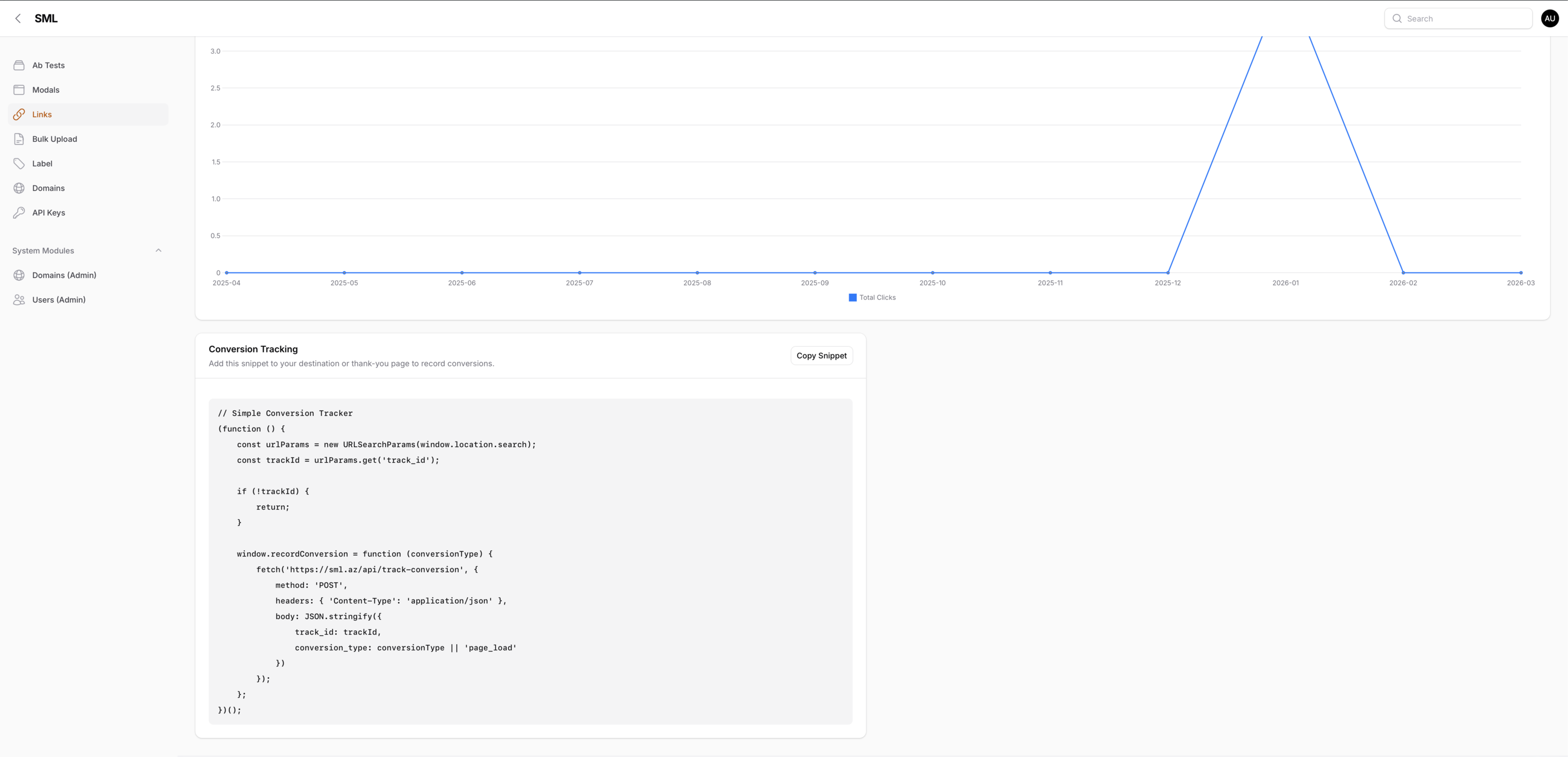This screenshot has height=757, width=1568.
Task: Navigate to API Keys menu item
Action: (49, 212)
